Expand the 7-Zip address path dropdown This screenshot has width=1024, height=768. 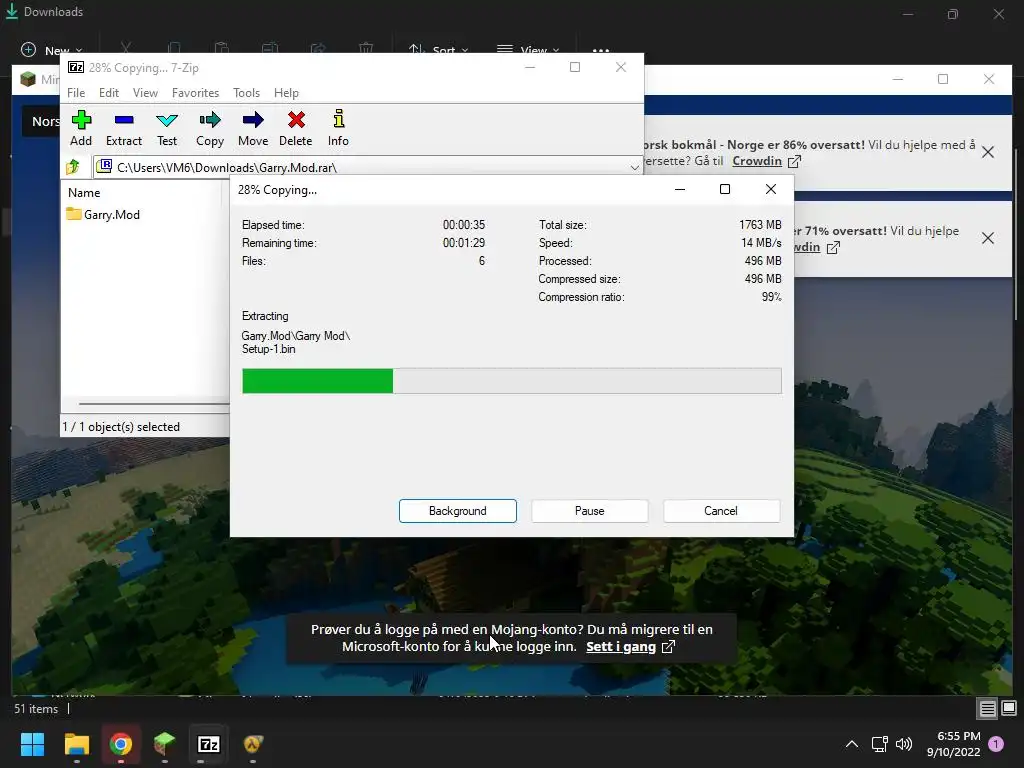(634, 167)
